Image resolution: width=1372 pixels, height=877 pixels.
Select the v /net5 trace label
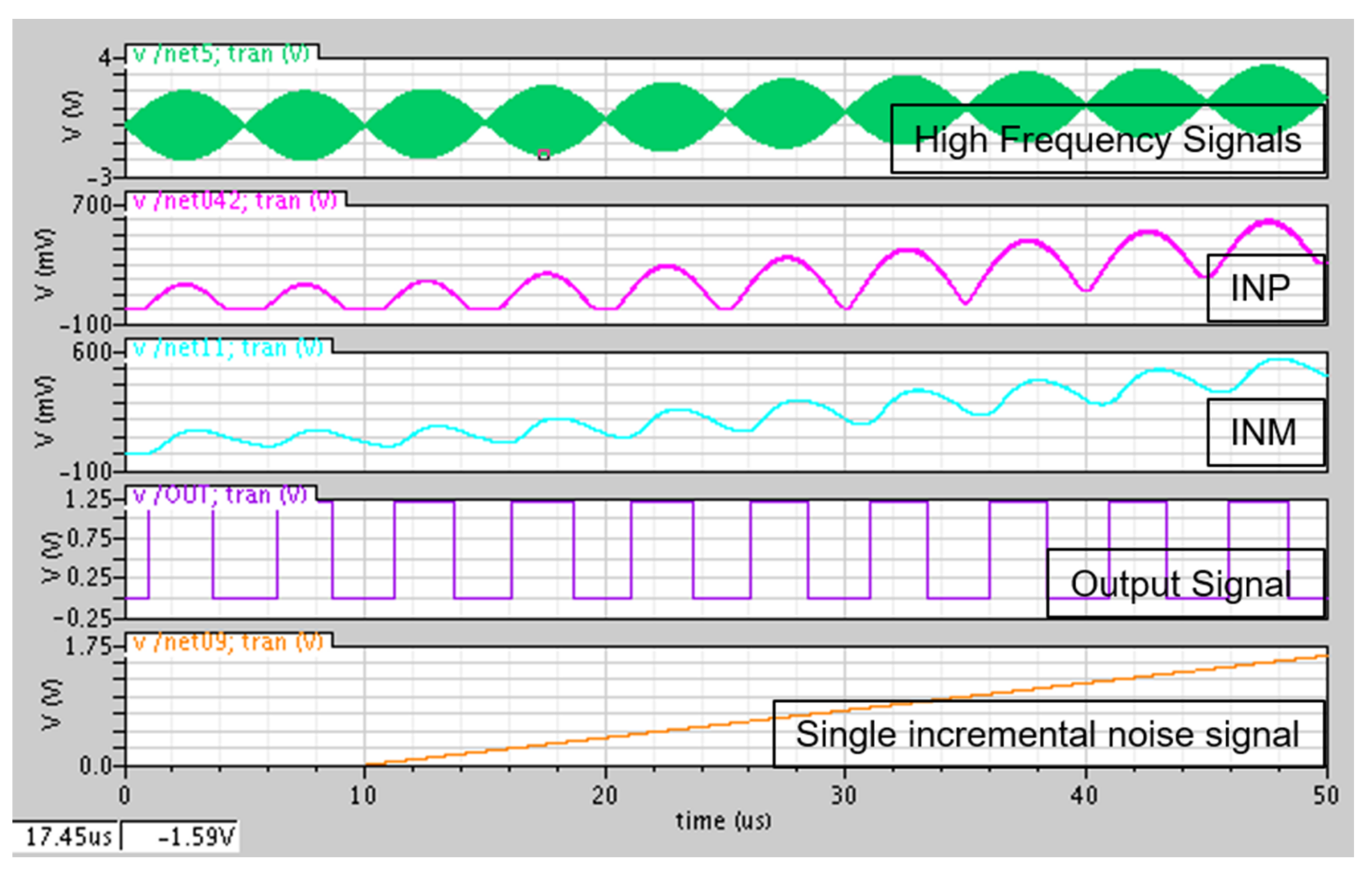click(221, 54)
